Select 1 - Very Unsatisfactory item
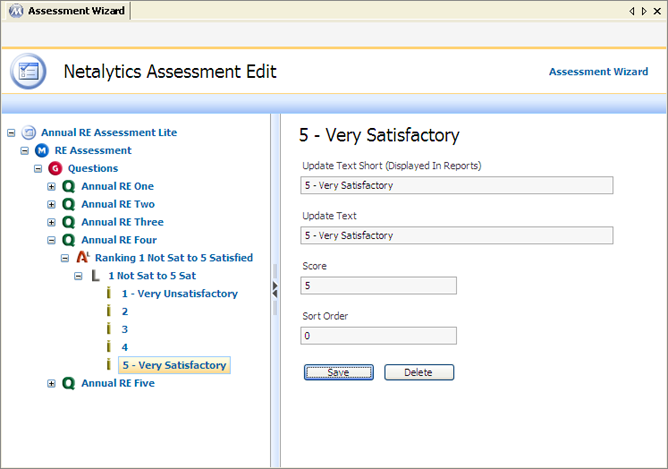 pyautogui.click(x=180, y=293)
